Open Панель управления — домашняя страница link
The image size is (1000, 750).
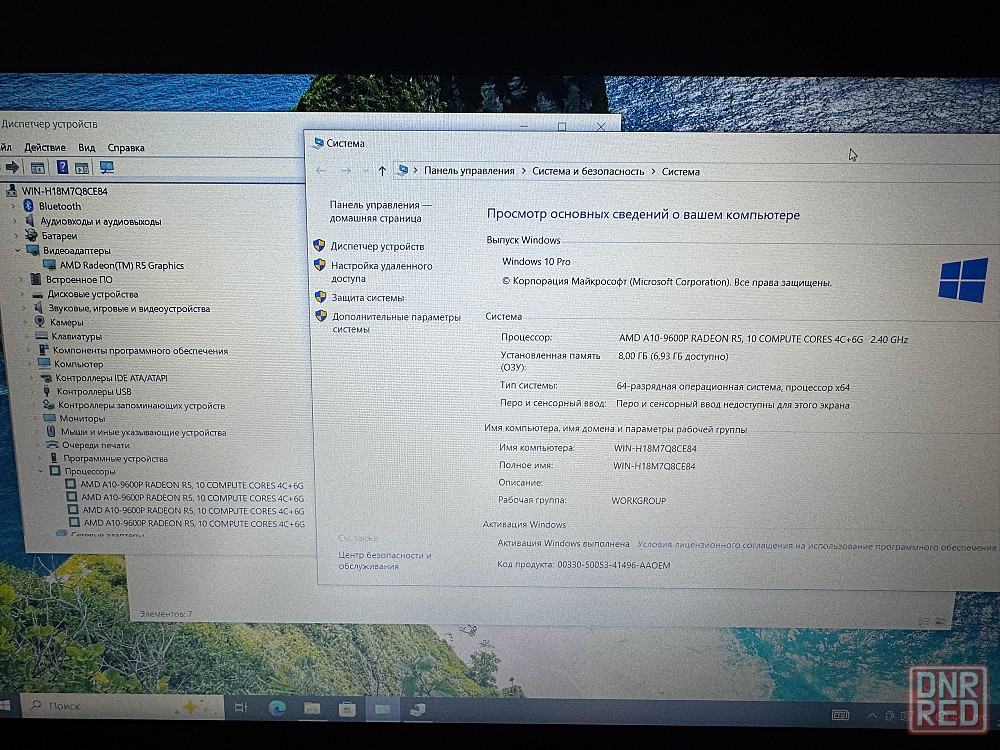[381, 211]
